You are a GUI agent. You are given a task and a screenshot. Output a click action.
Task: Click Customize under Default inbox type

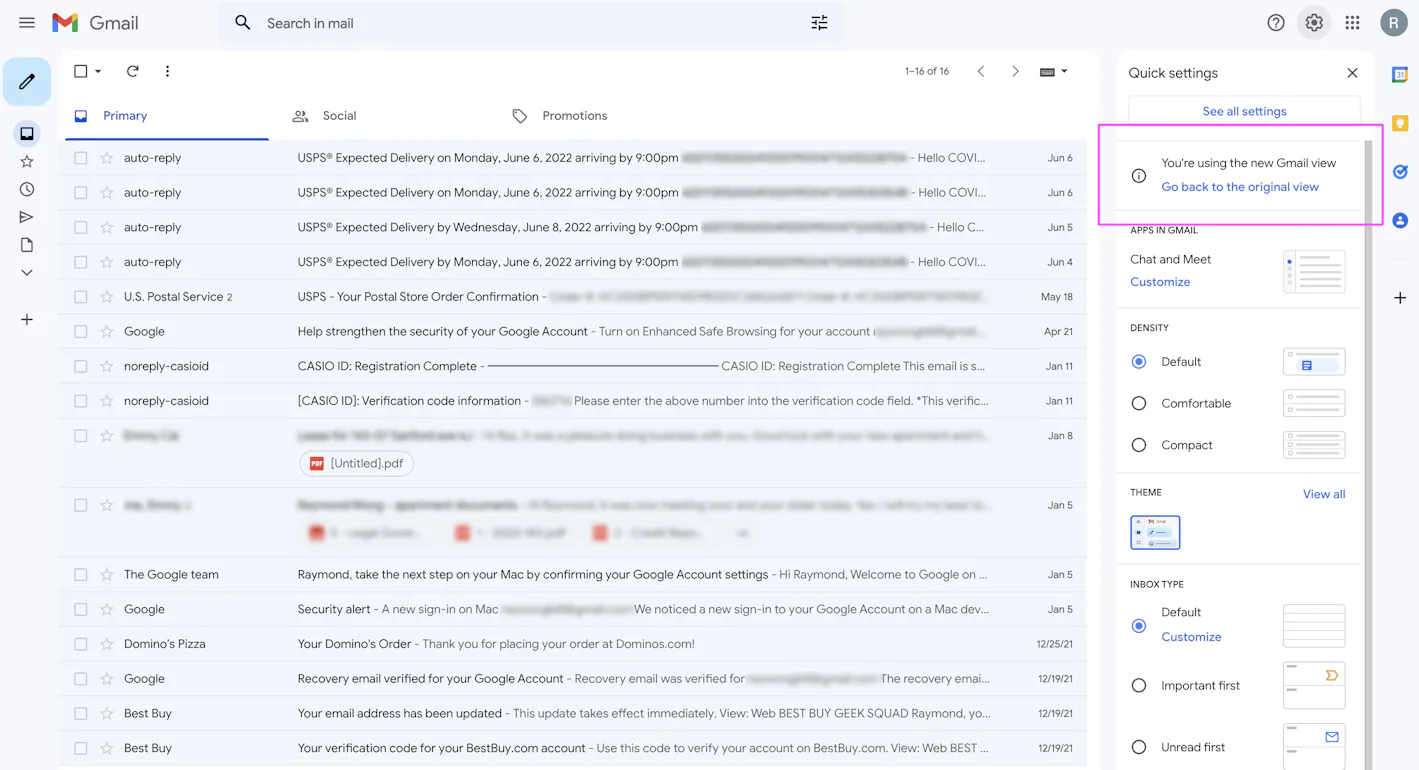click(x=1191, y=637)
